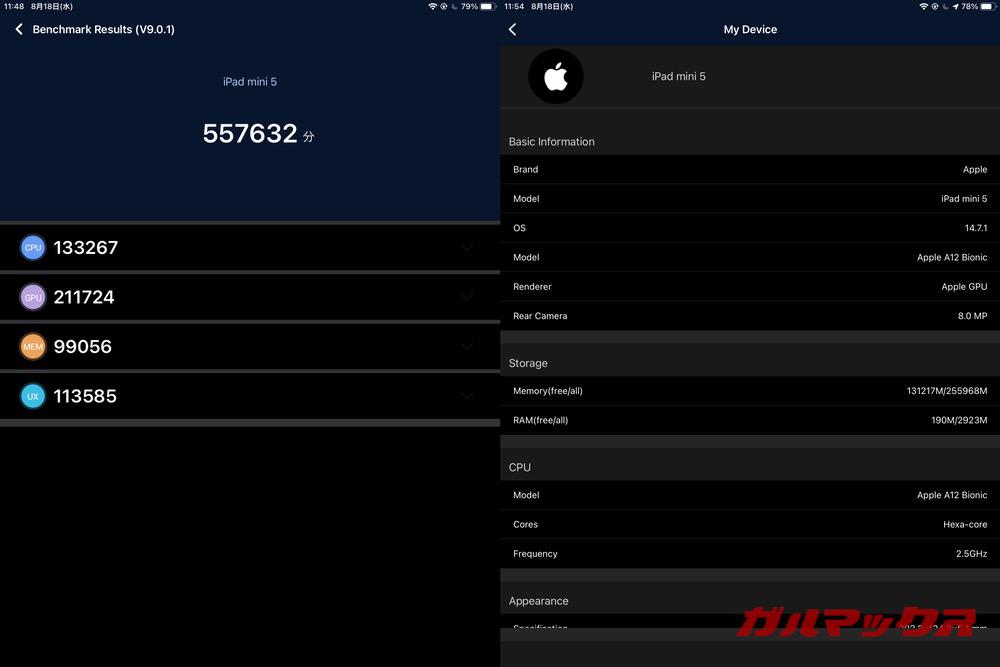The width and height of the screenshot is (1000, 667).
Task: Select the Benchmark Results header title
Action: (x=101, y=29)
